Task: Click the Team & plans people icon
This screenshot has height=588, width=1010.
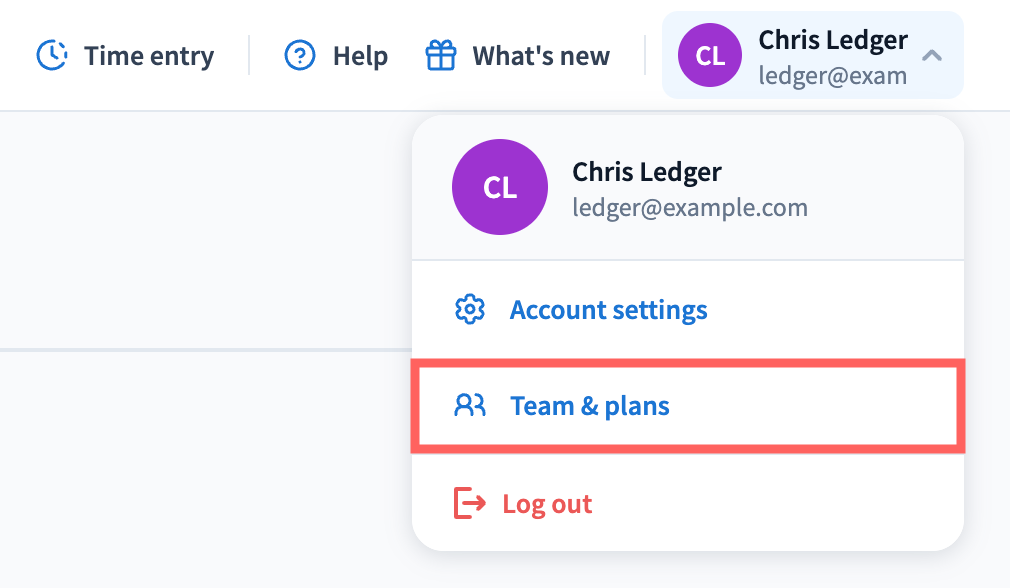Action: coord(469,405)
